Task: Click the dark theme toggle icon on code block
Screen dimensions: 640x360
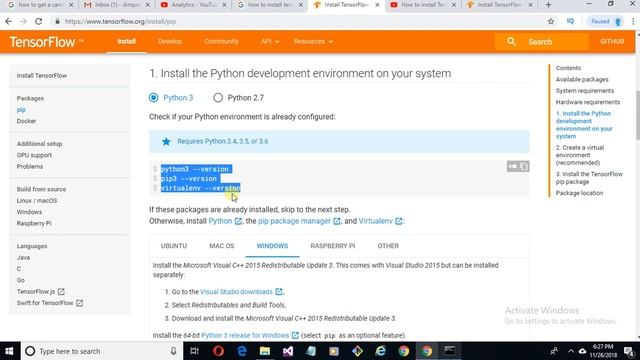Action: pyautogui.click(x=513, y=166)
